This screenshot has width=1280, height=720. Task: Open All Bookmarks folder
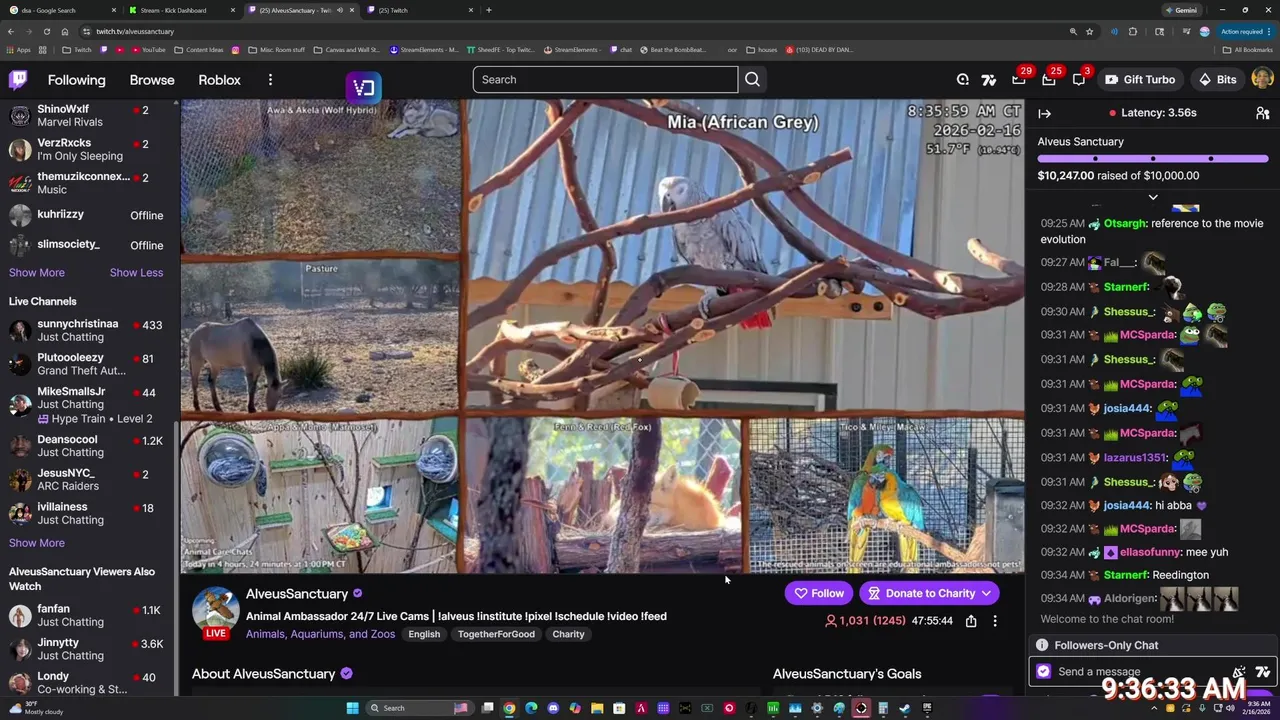[1247, 49]
